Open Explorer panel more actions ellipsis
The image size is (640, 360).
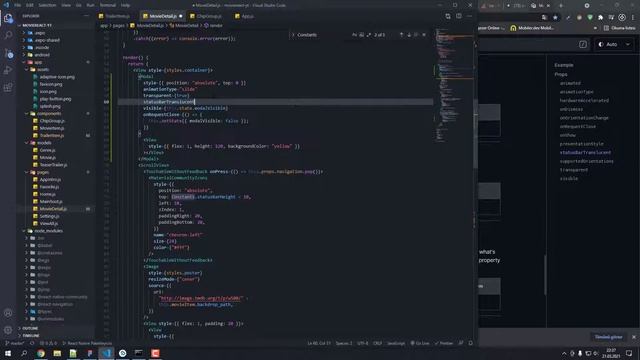point(86,16)
